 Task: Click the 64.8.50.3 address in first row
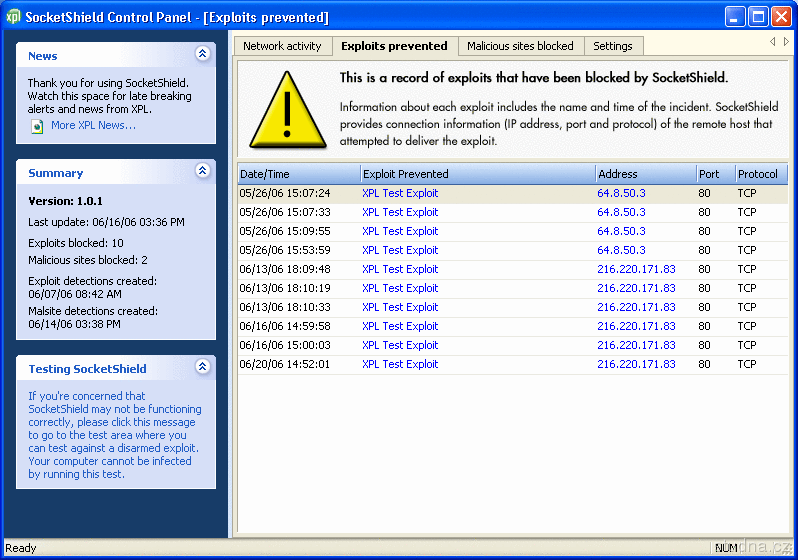point(621,193)
